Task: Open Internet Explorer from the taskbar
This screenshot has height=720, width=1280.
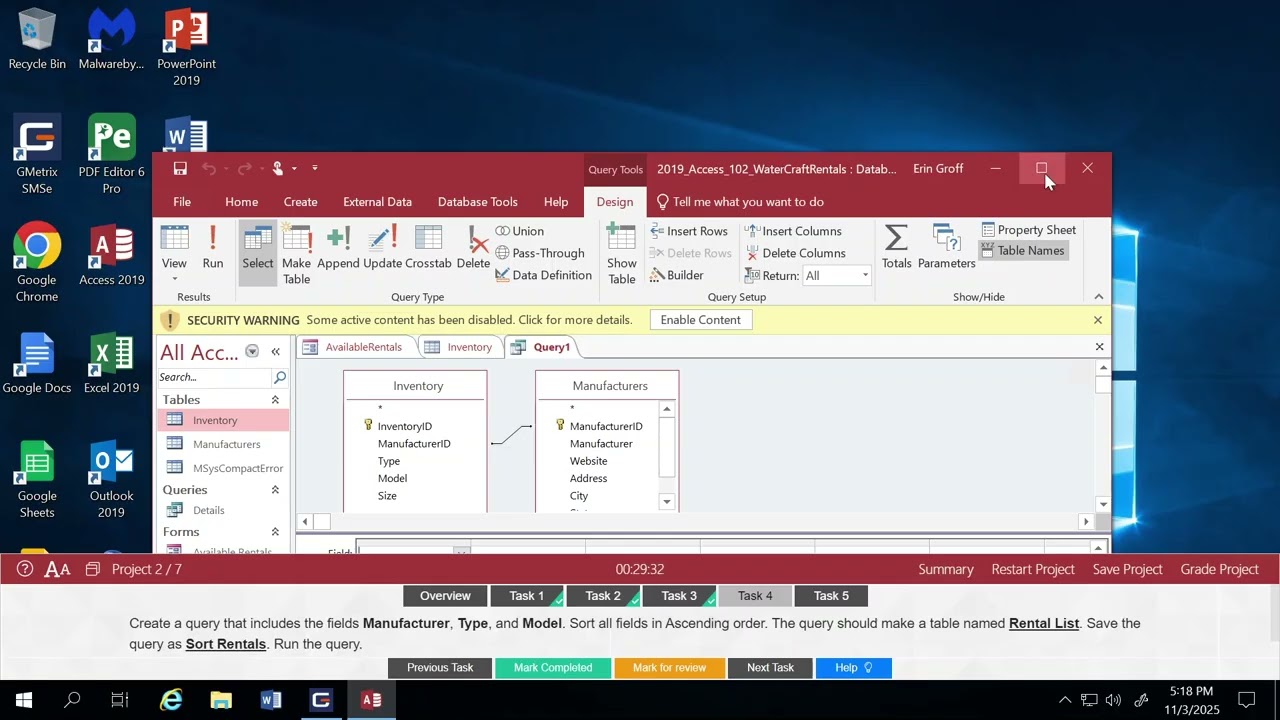Action: (171, 700)
